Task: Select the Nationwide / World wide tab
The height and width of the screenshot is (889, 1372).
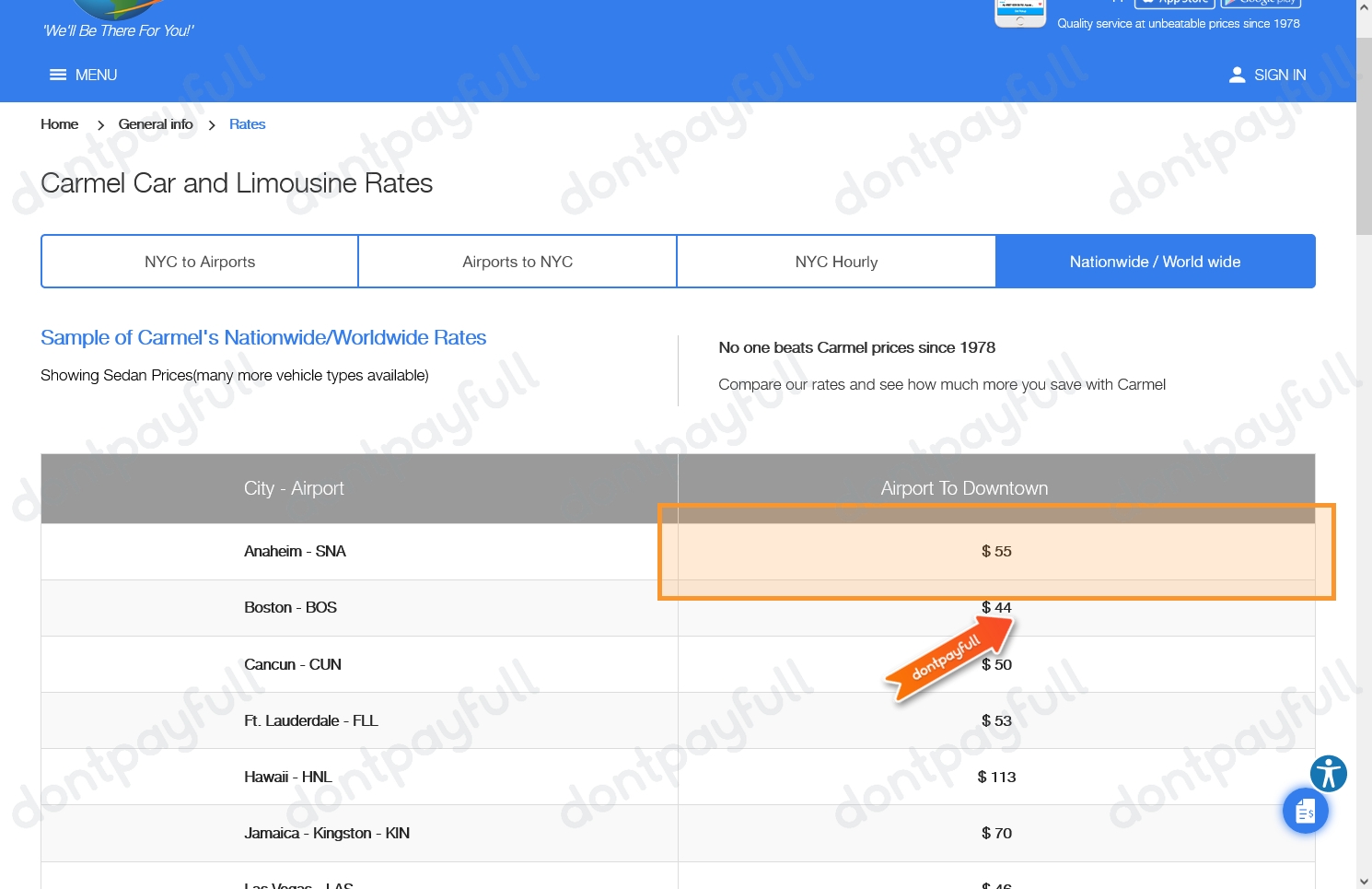Action: tap(1155, 262)
